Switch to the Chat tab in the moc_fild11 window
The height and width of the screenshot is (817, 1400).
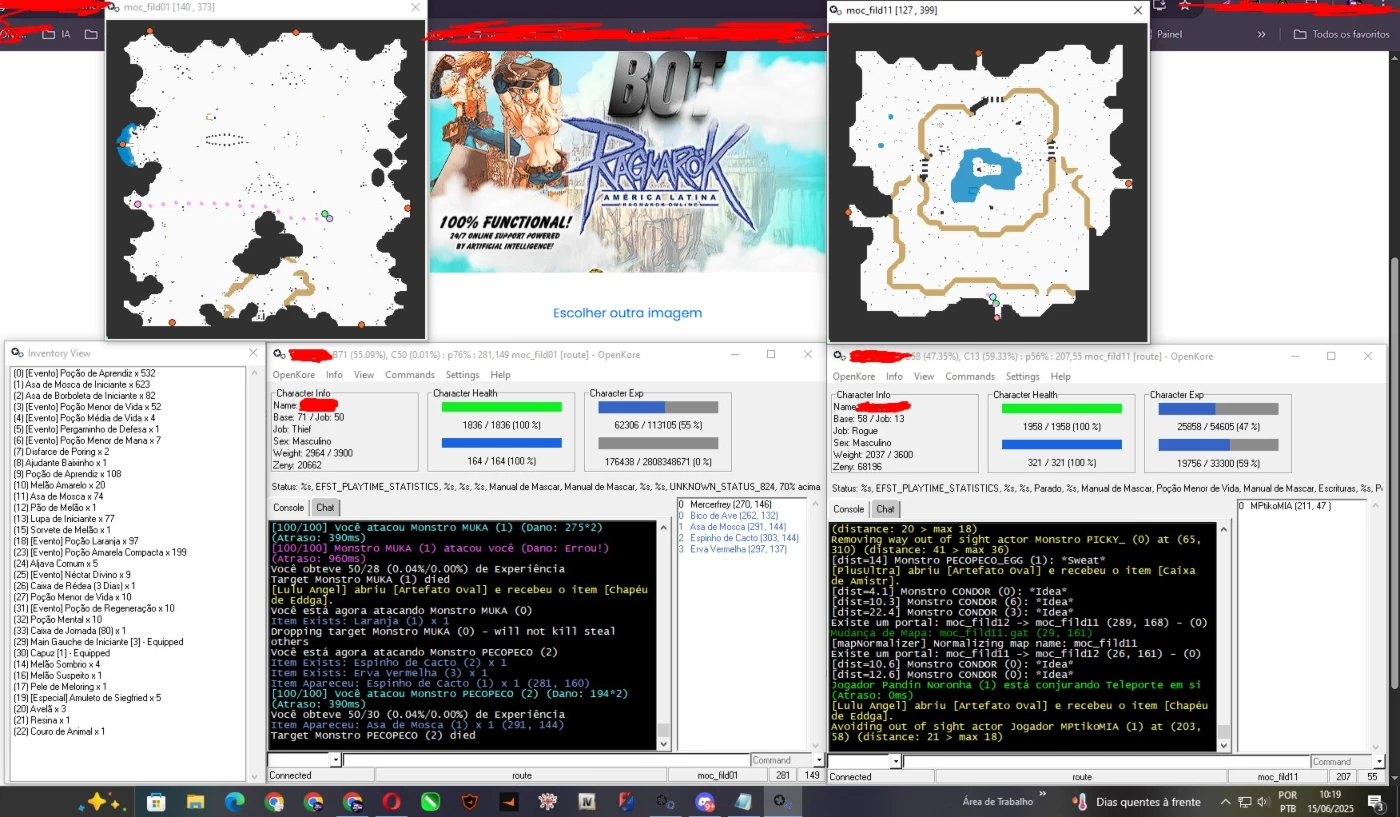885,509
